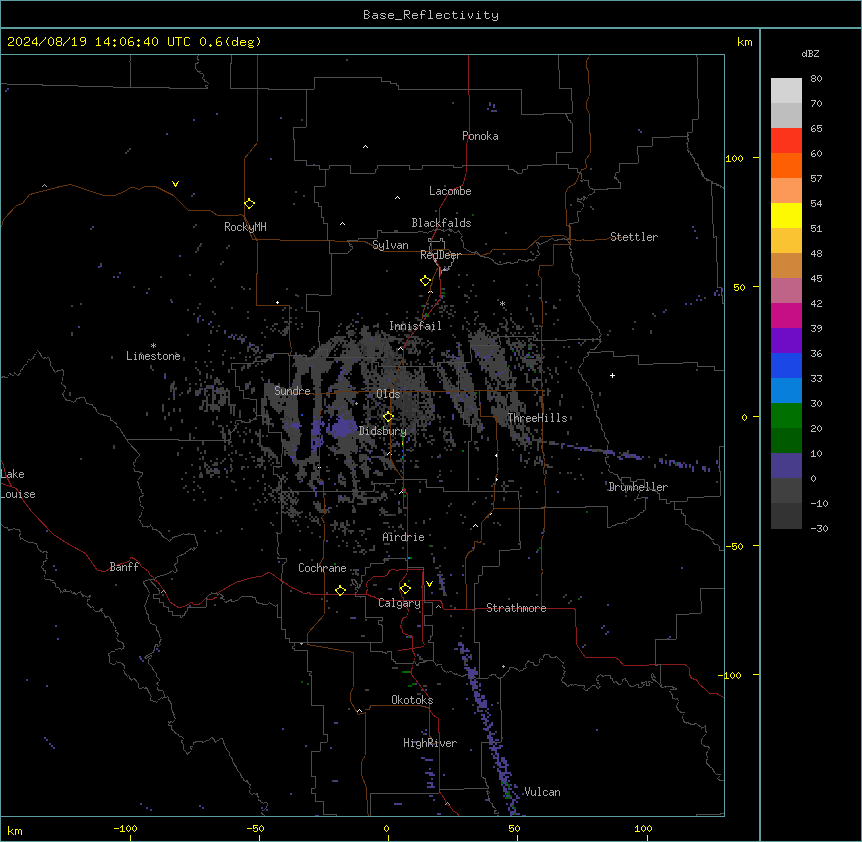Click the yellow V marker northeast of Calgary
The width and height of the screenshot is (862, 842).
click(429, 584)
